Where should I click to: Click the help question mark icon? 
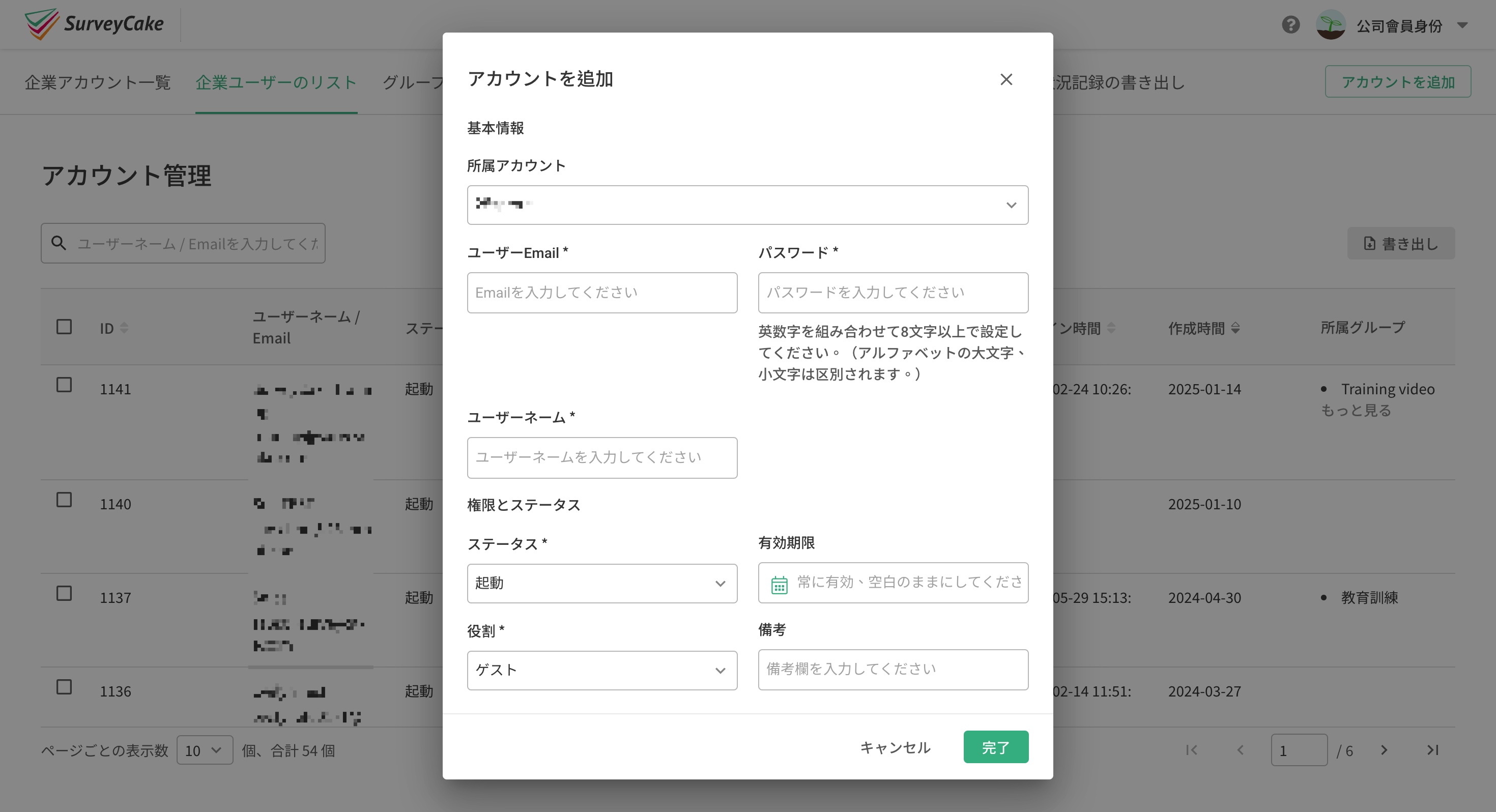pyautogui.click(x=1290, y=25)
